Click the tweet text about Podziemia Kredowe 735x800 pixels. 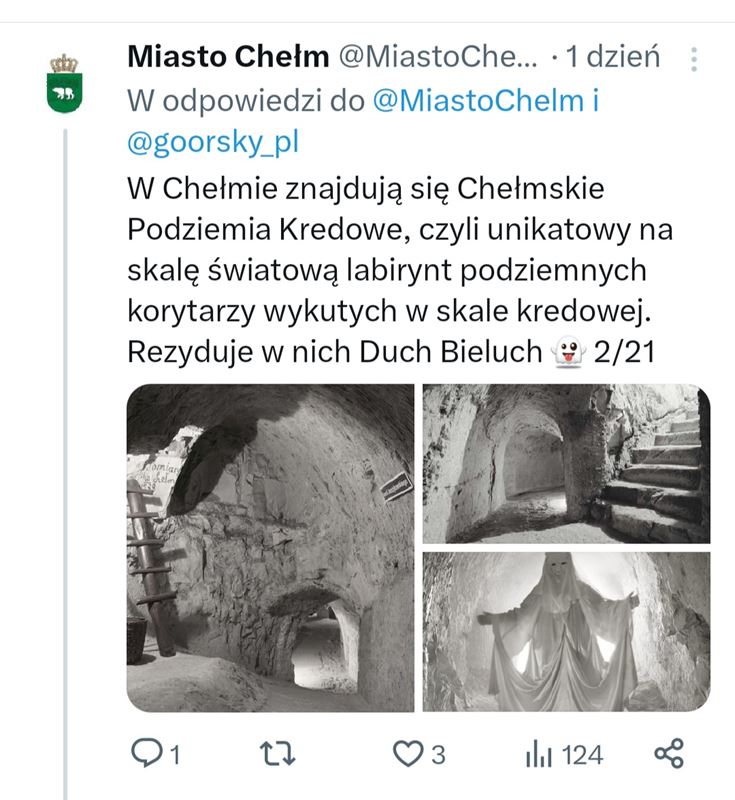[x=400, y=270]
